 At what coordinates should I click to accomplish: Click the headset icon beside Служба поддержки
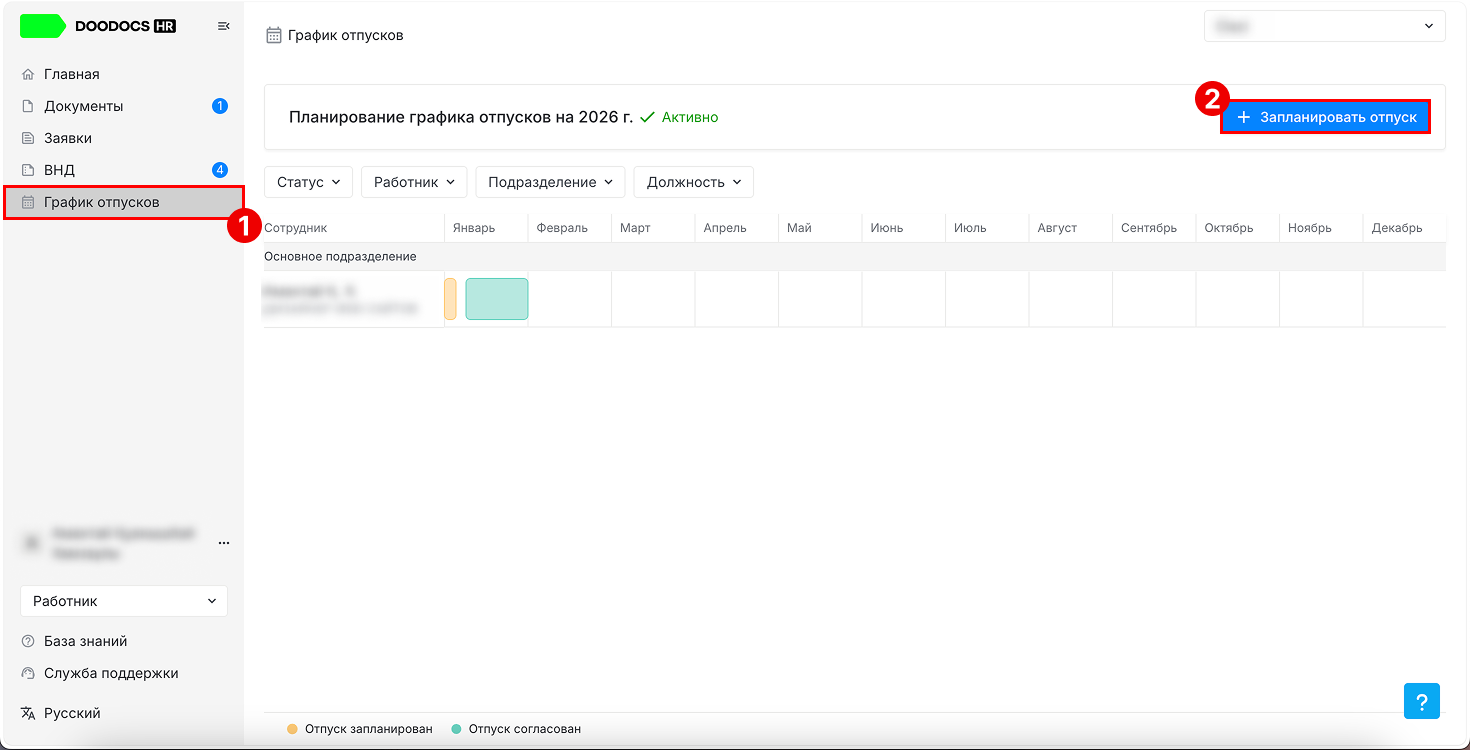point(28,673)
